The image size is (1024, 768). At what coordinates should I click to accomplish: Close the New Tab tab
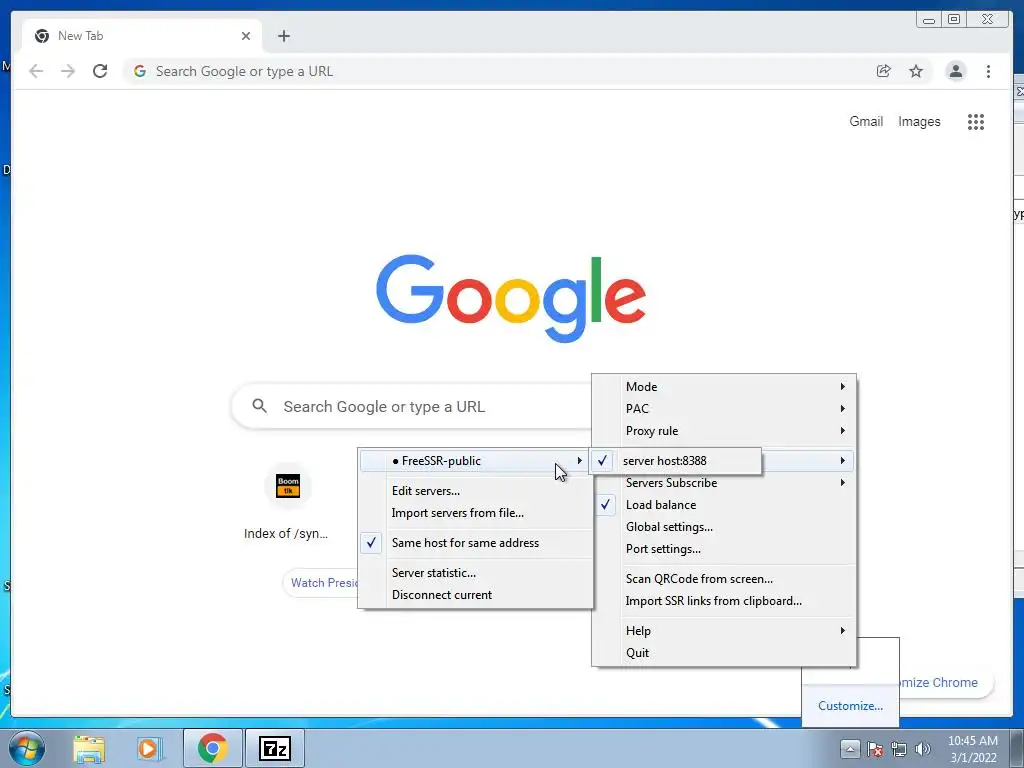click(x=246, y=36)
